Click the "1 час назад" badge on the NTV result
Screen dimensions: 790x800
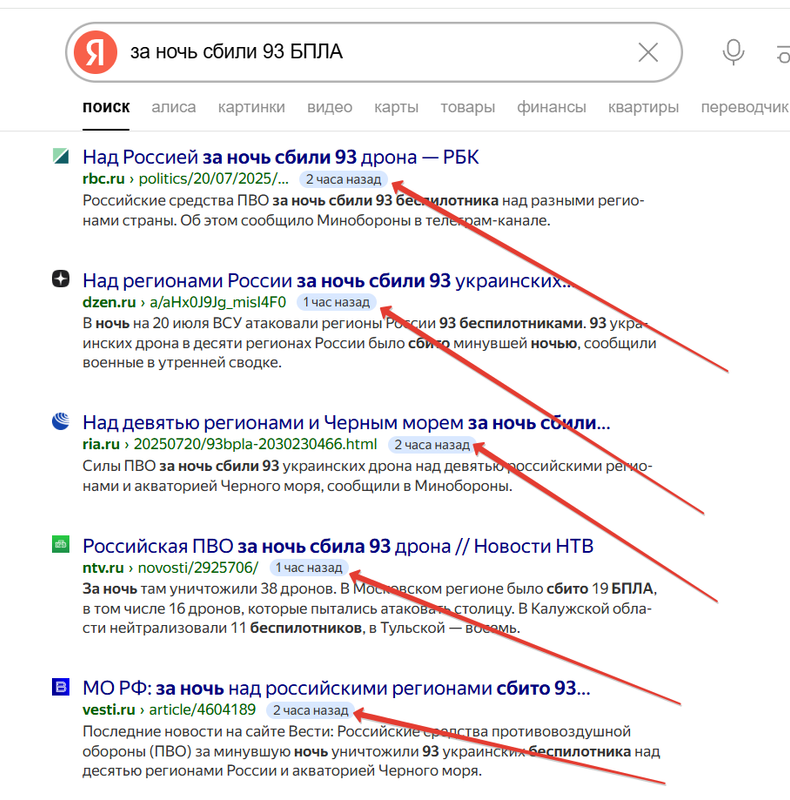(x=309, y=568)
